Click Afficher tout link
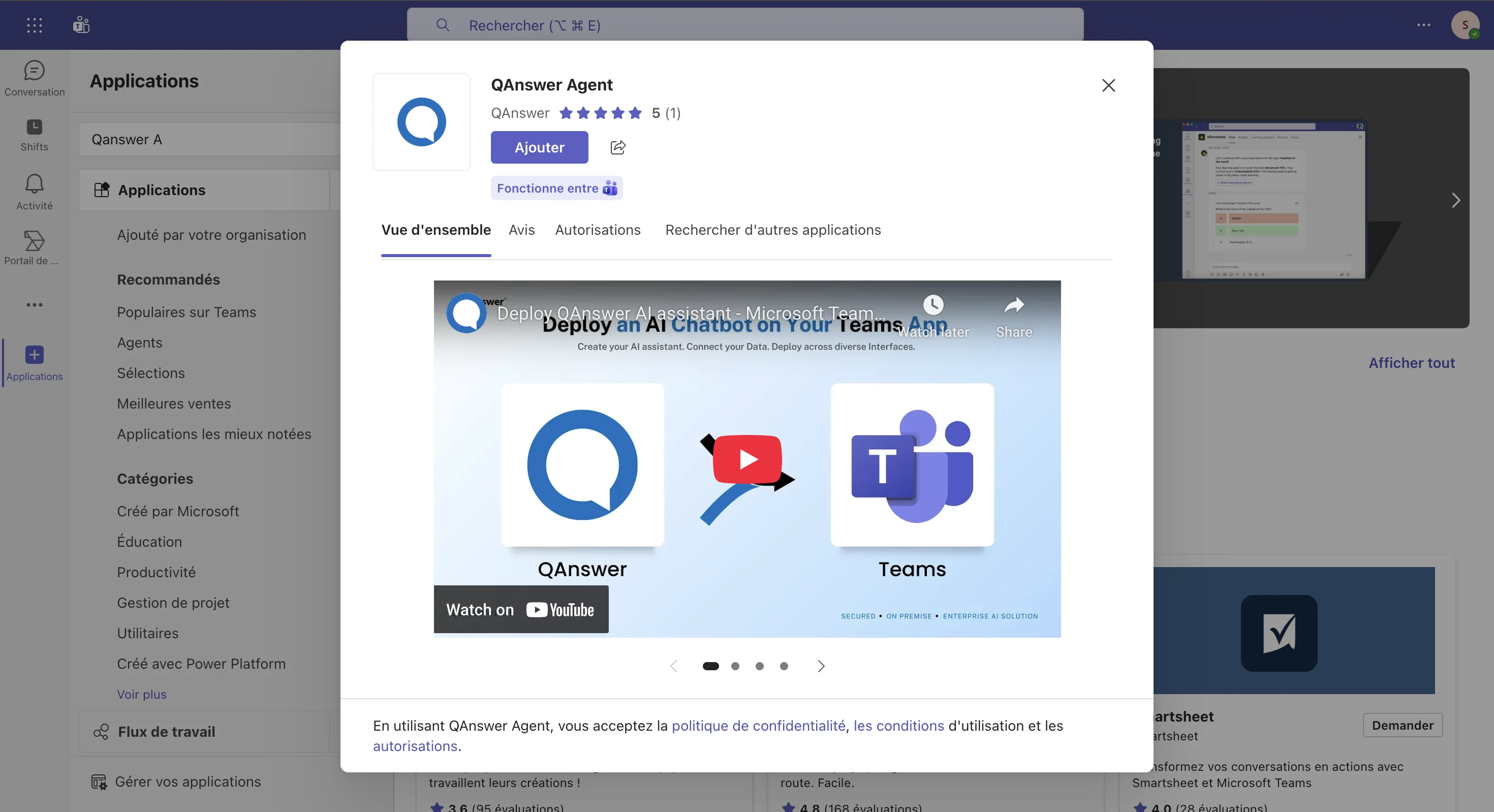 1411,362
